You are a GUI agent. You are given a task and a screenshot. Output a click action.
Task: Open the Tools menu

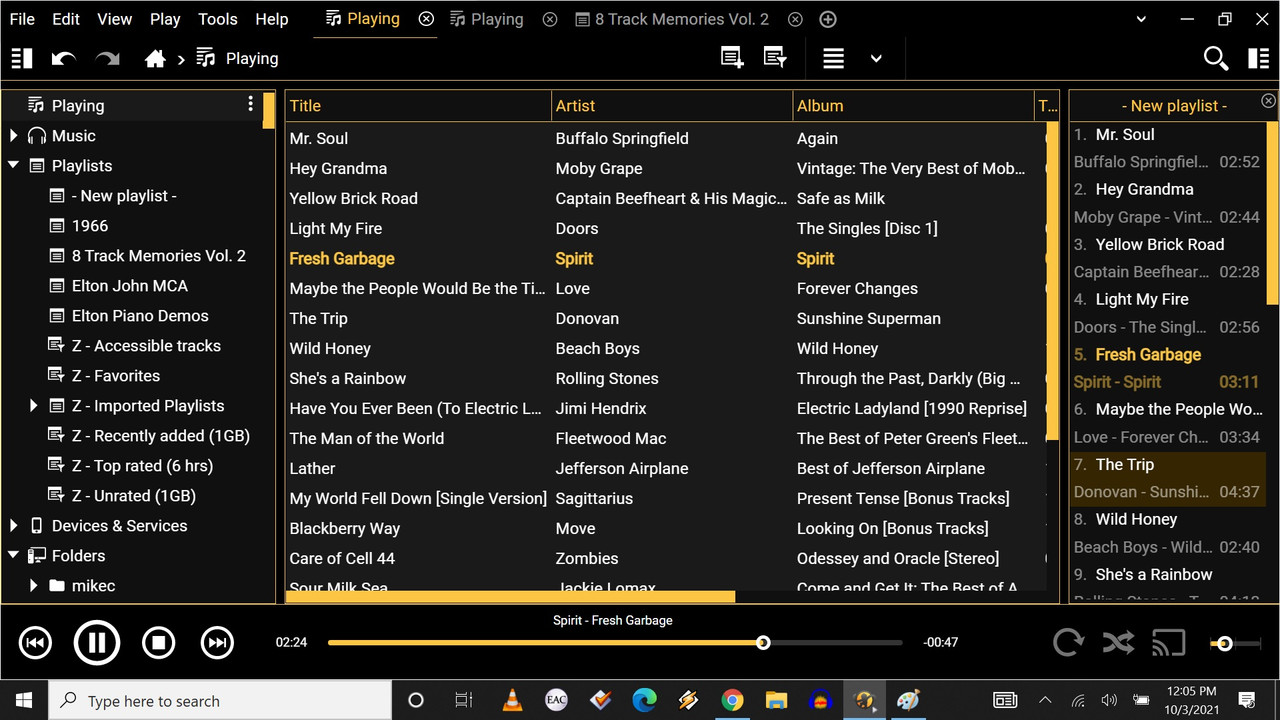(x=218, y=19)
